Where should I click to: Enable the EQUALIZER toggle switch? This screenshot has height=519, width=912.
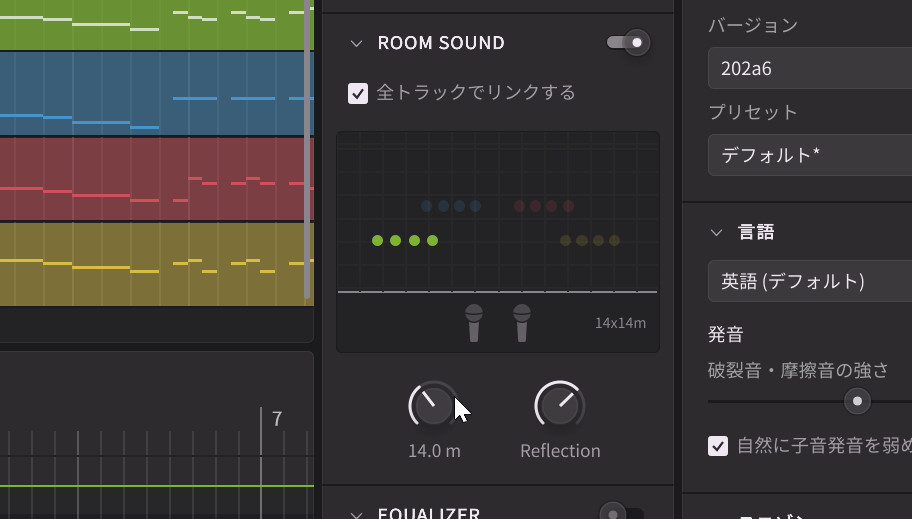coord(620,514)
